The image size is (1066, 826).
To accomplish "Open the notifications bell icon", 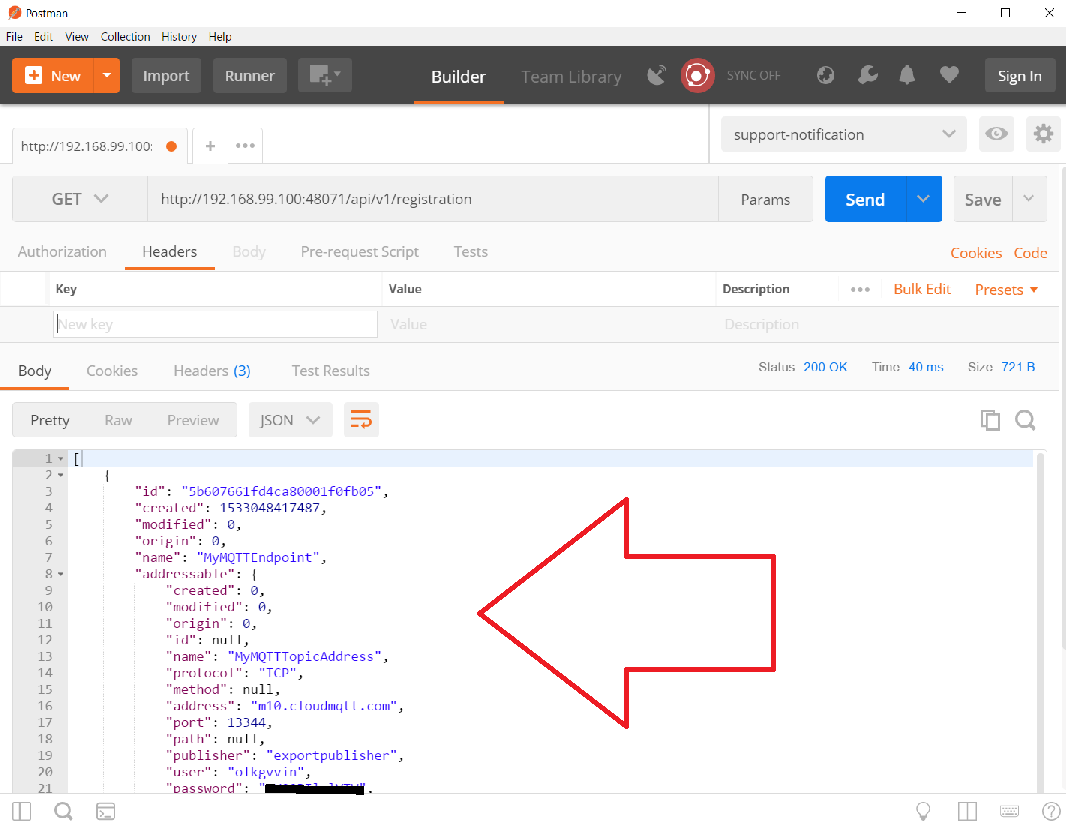I will point(907,75).
